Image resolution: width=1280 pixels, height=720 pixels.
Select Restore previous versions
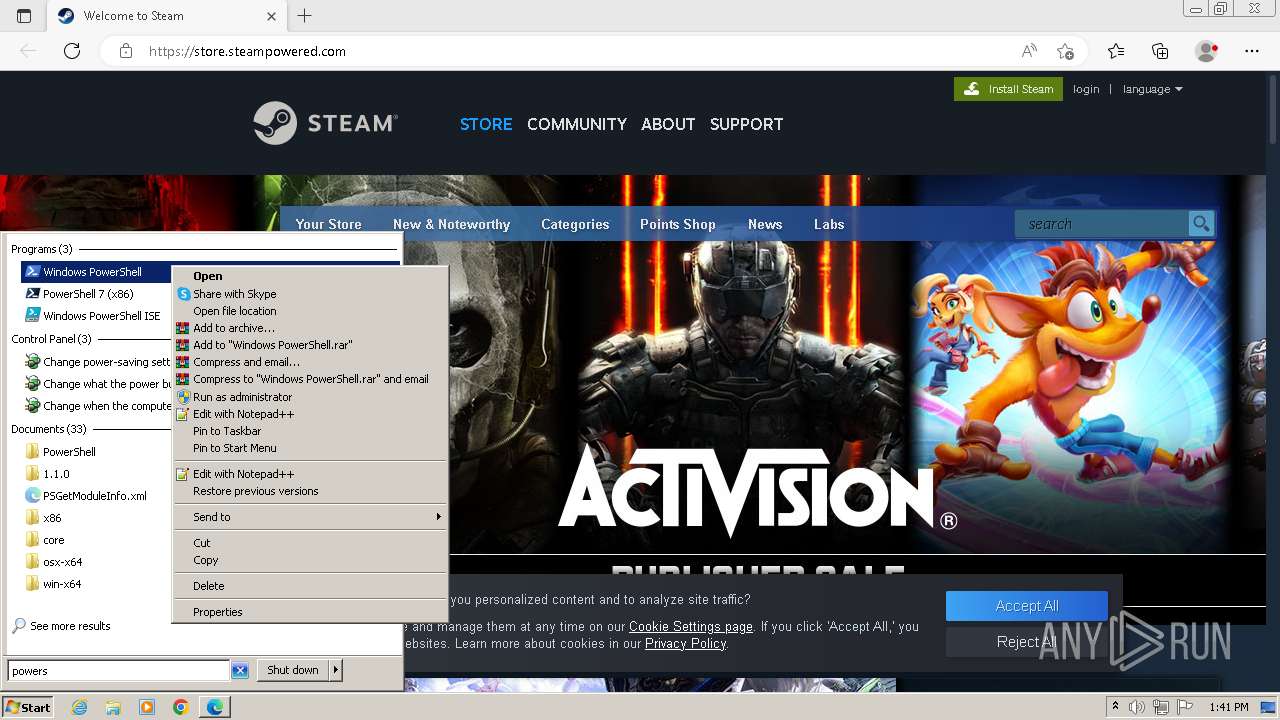click(310, 491)
